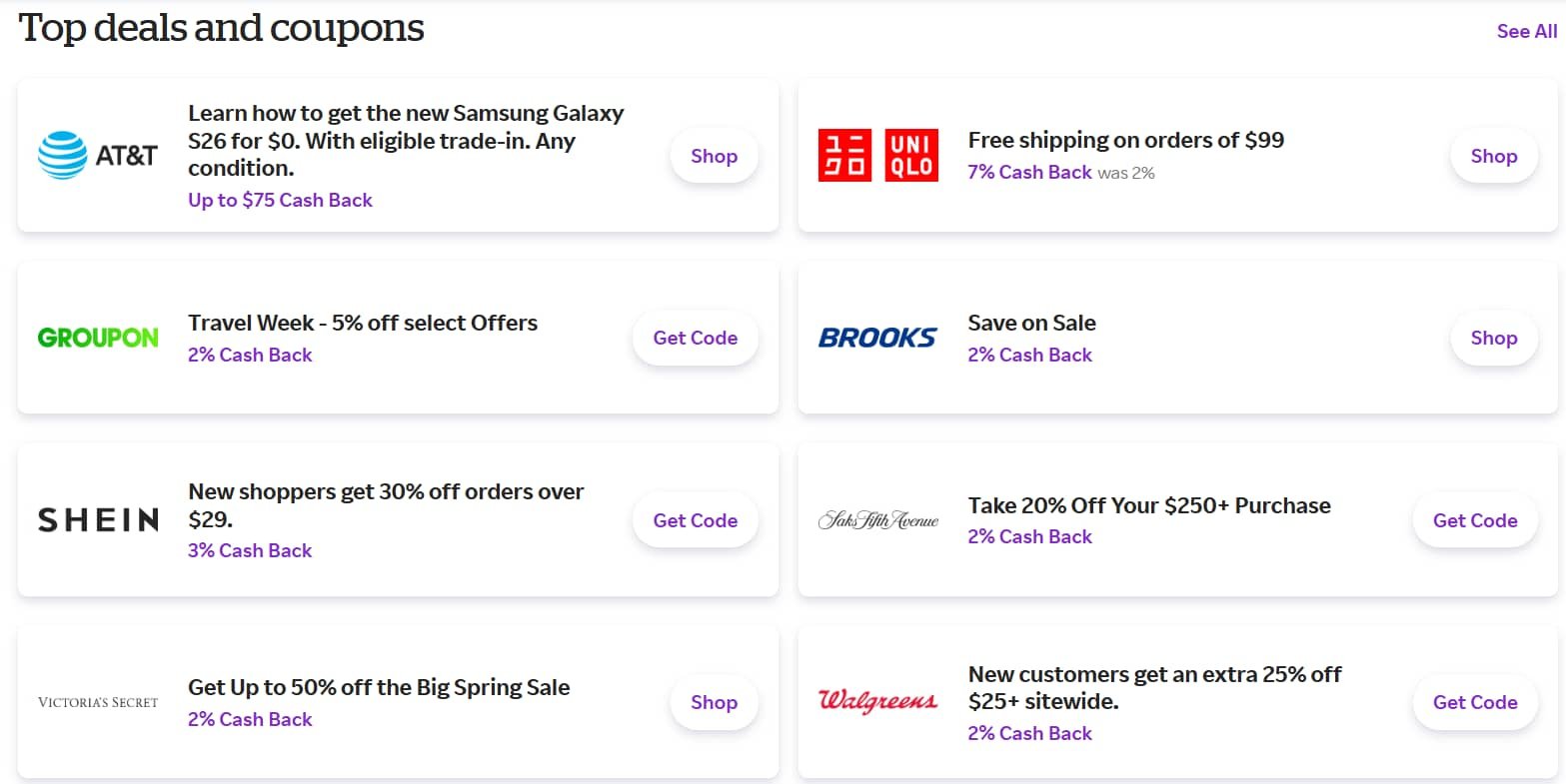This screenshot has width=1566, height=784.
Task: Select the Groupon logo
Action: tap(97, 338)
